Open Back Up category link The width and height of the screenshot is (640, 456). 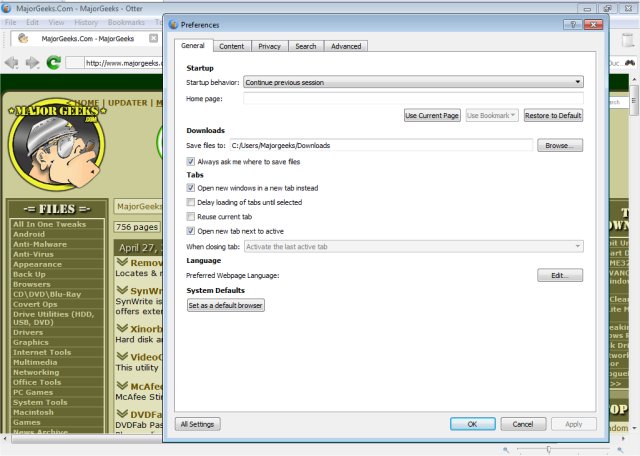tap(29, 274)
